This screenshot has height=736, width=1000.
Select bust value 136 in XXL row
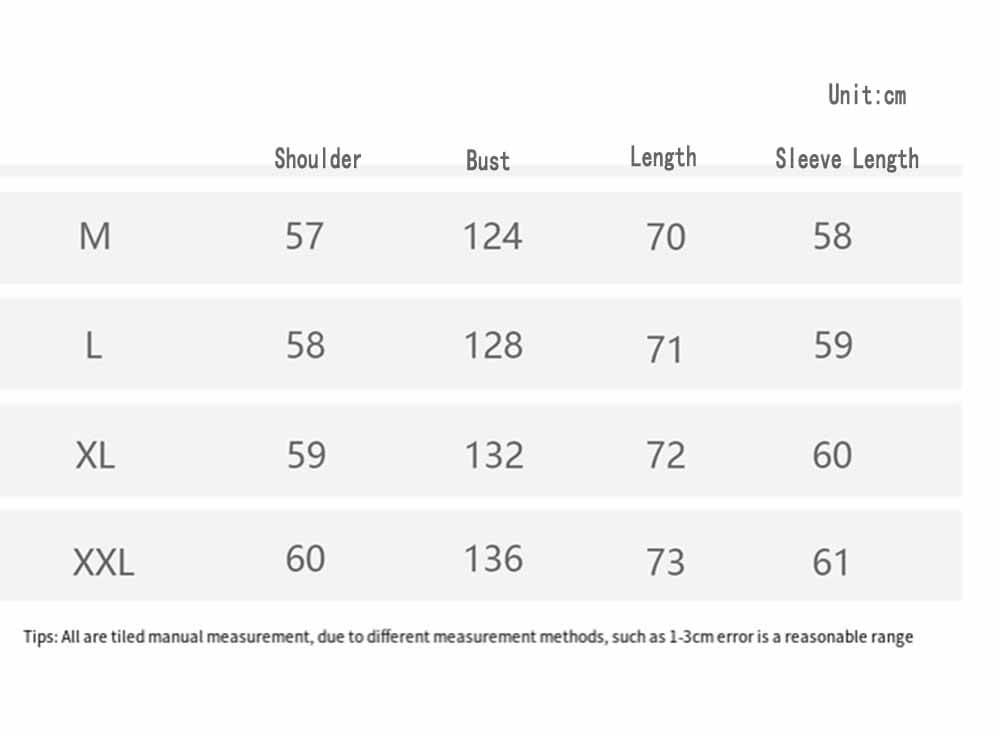(x=493, y=559)
